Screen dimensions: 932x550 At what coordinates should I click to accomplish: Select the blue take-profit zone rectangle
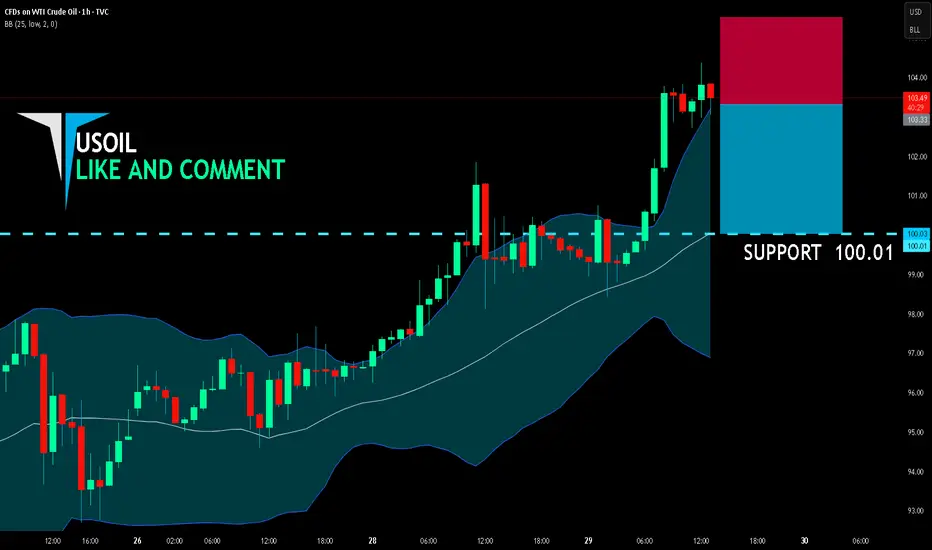781,169
